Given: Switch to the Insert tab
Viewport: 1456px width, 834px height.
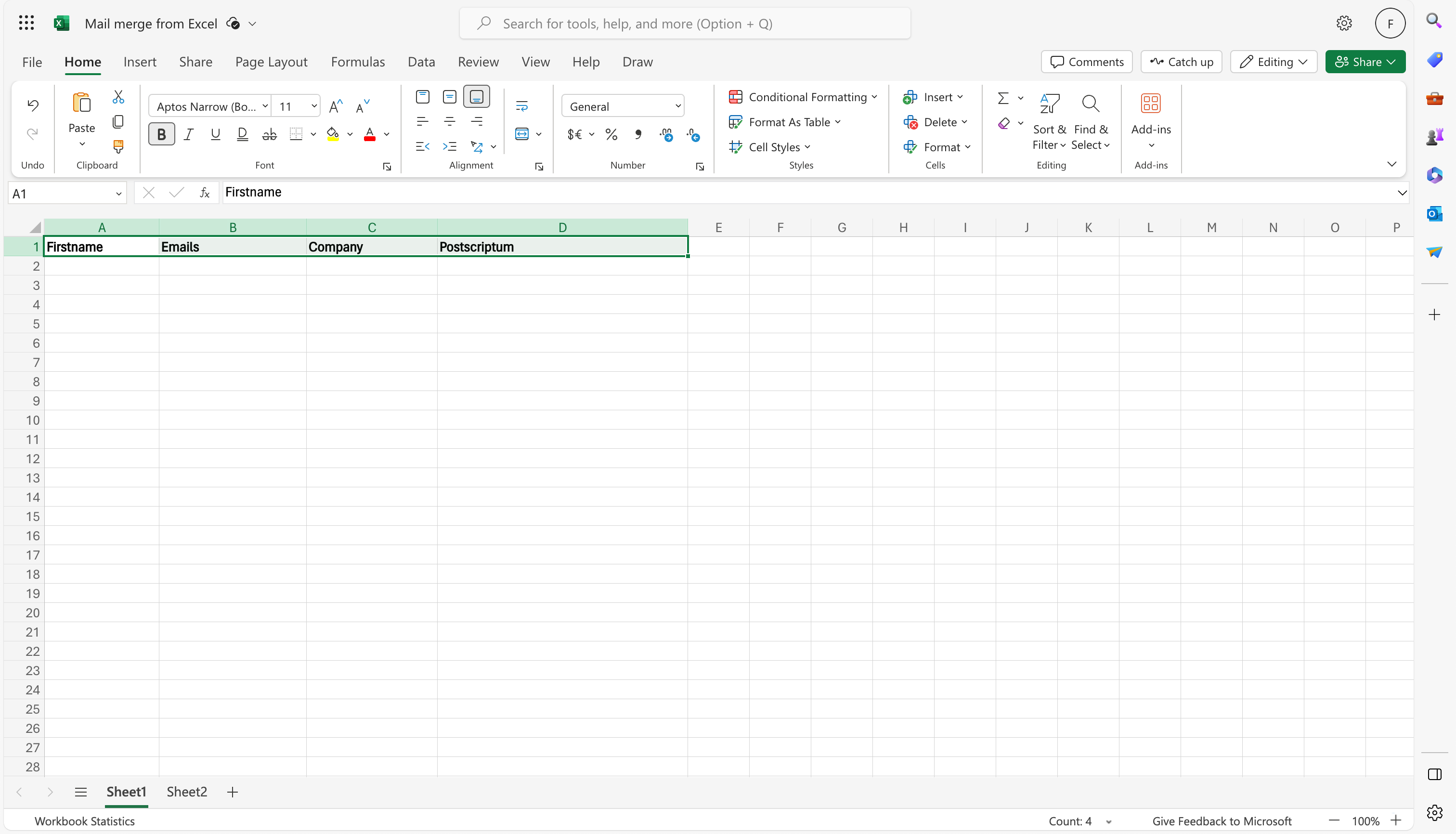Looking at the screenshot, I should point(140,62).
